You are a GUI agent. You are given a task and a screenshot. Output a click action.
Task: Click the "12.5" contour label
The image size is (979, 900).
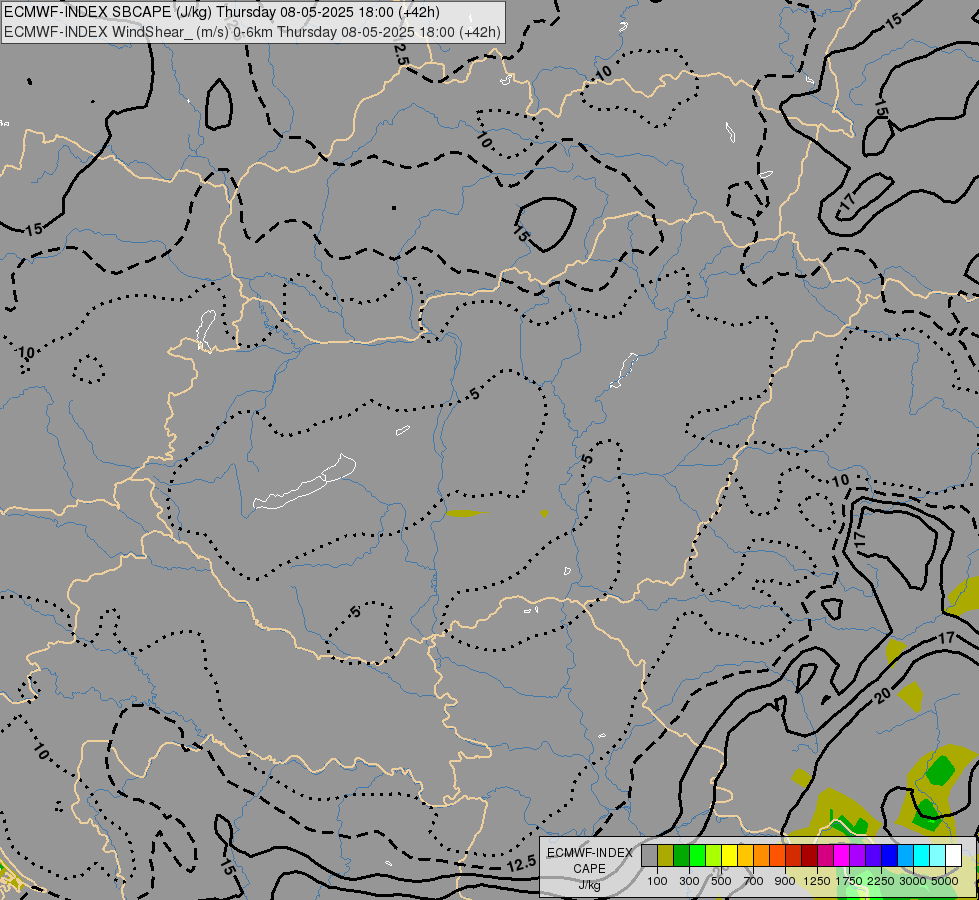coord(521,864)
